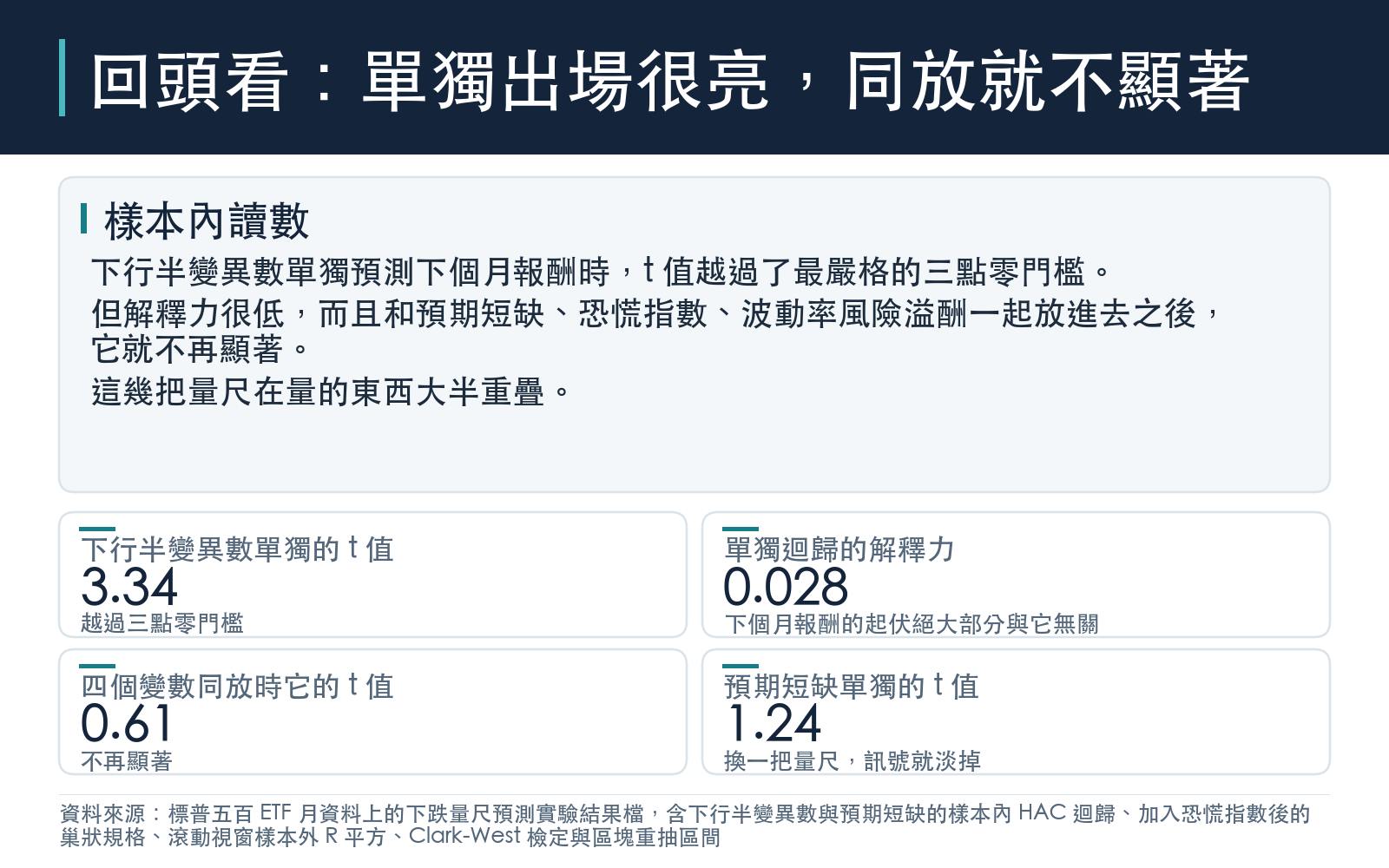Click the slide title 回頭看：單獨出場很亮，同放就不顯著
The image size is (1389, 868).
coord(670,81)
